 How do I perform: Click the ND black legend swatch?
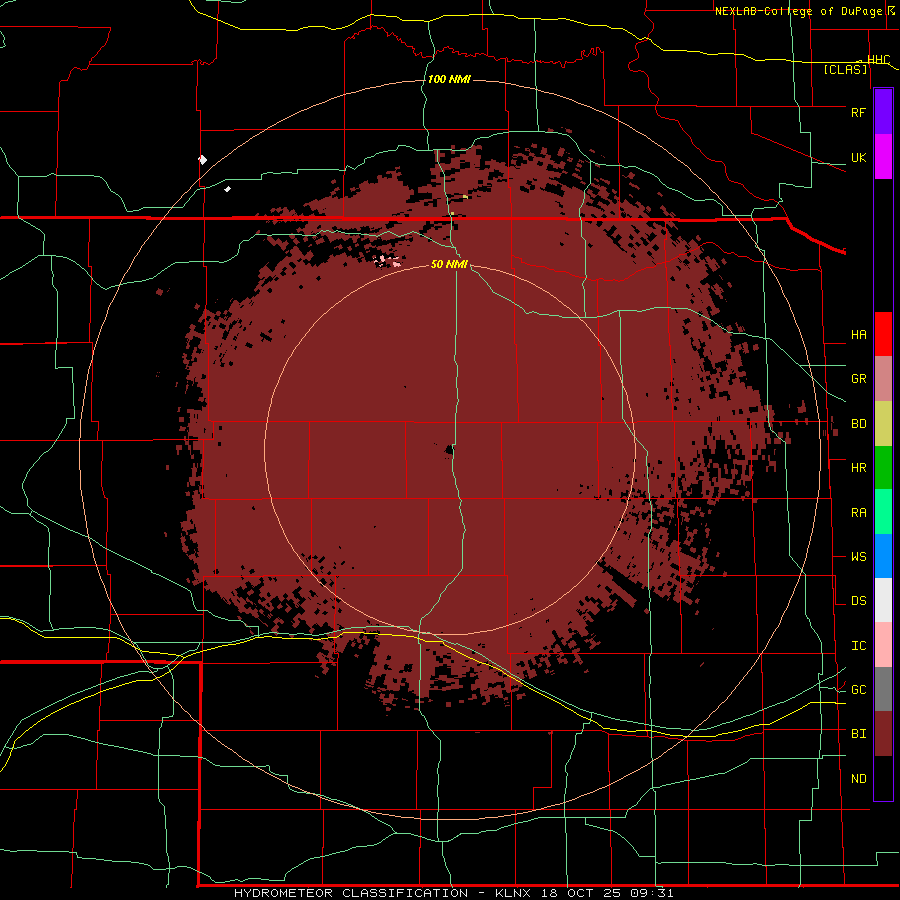(883, 778)
